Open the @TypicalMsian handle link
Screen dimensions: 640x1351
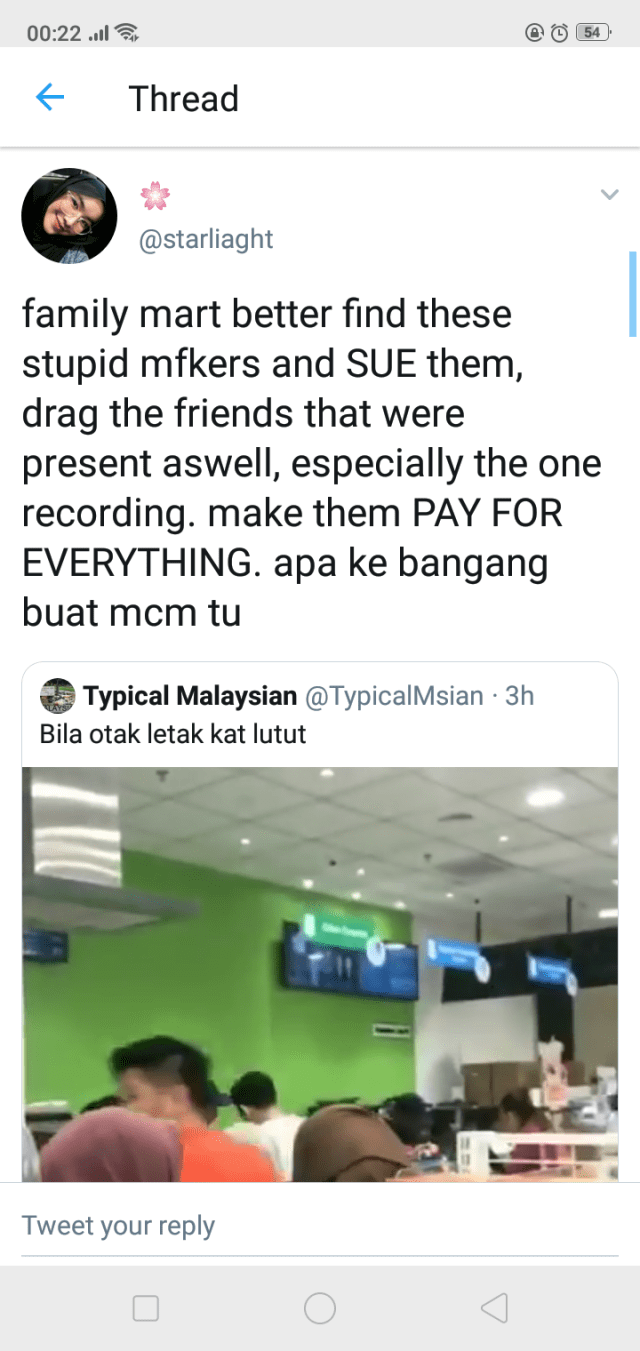[393, 695]
